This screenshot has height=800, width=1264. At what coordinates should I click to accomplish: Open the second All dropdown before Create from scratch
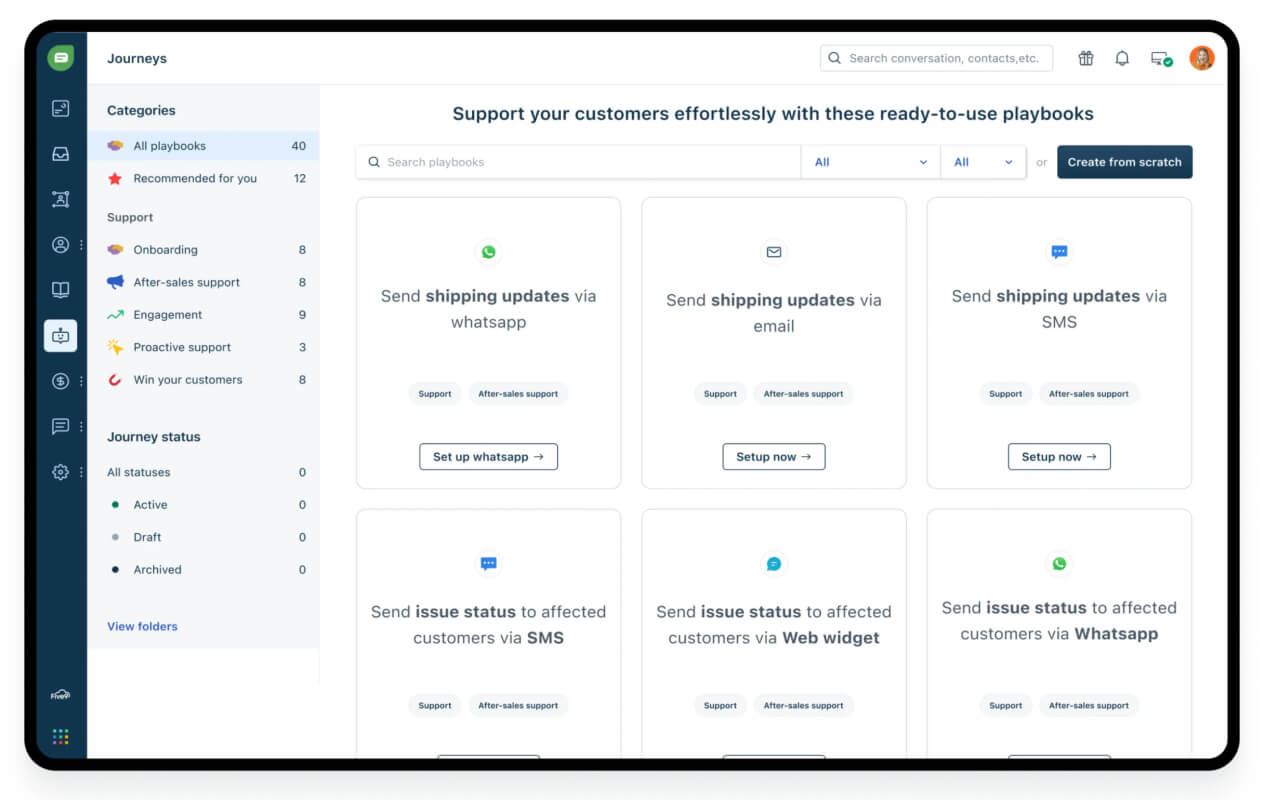(x=983, y=162)
